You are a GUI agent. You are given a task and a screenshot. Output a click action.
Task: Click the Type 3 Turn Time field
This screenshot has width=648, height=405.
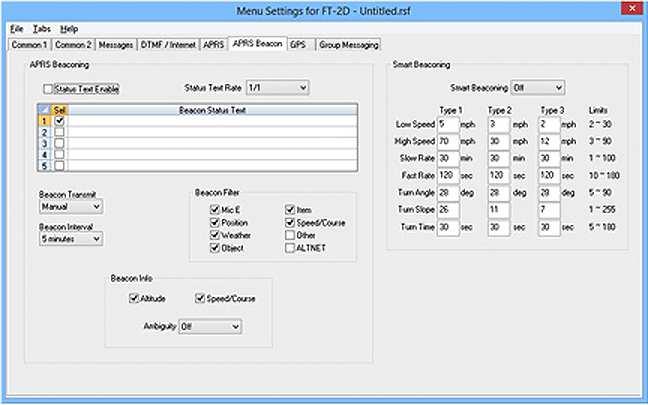[549, 227]
